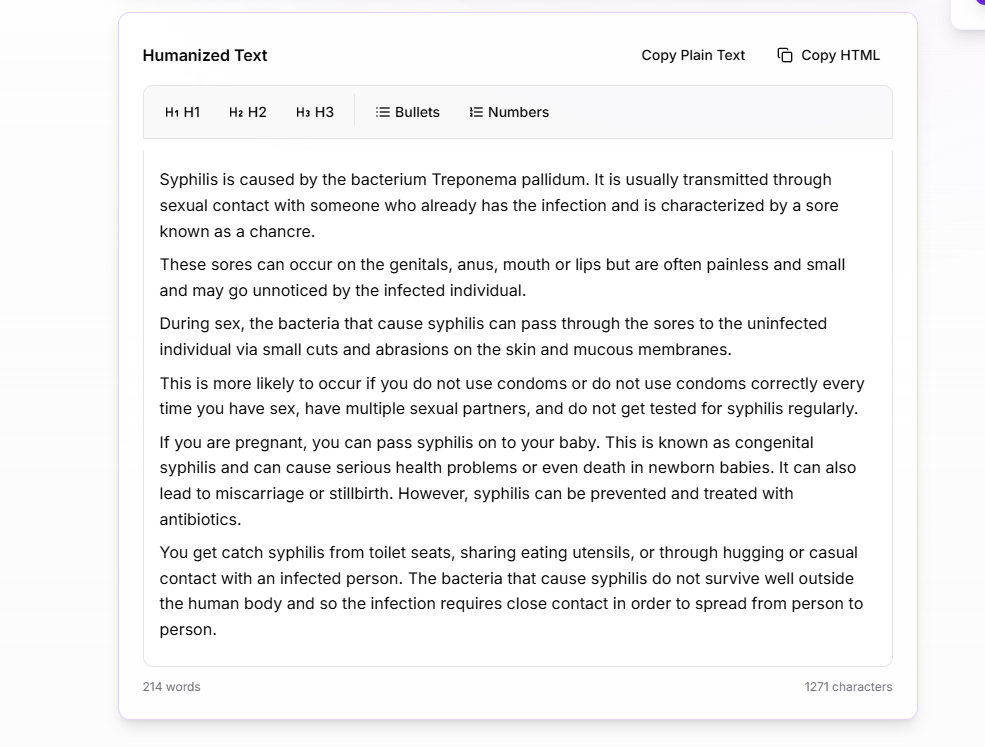Toggle H2 formatting in the toolbar

(x=247, y=112)
